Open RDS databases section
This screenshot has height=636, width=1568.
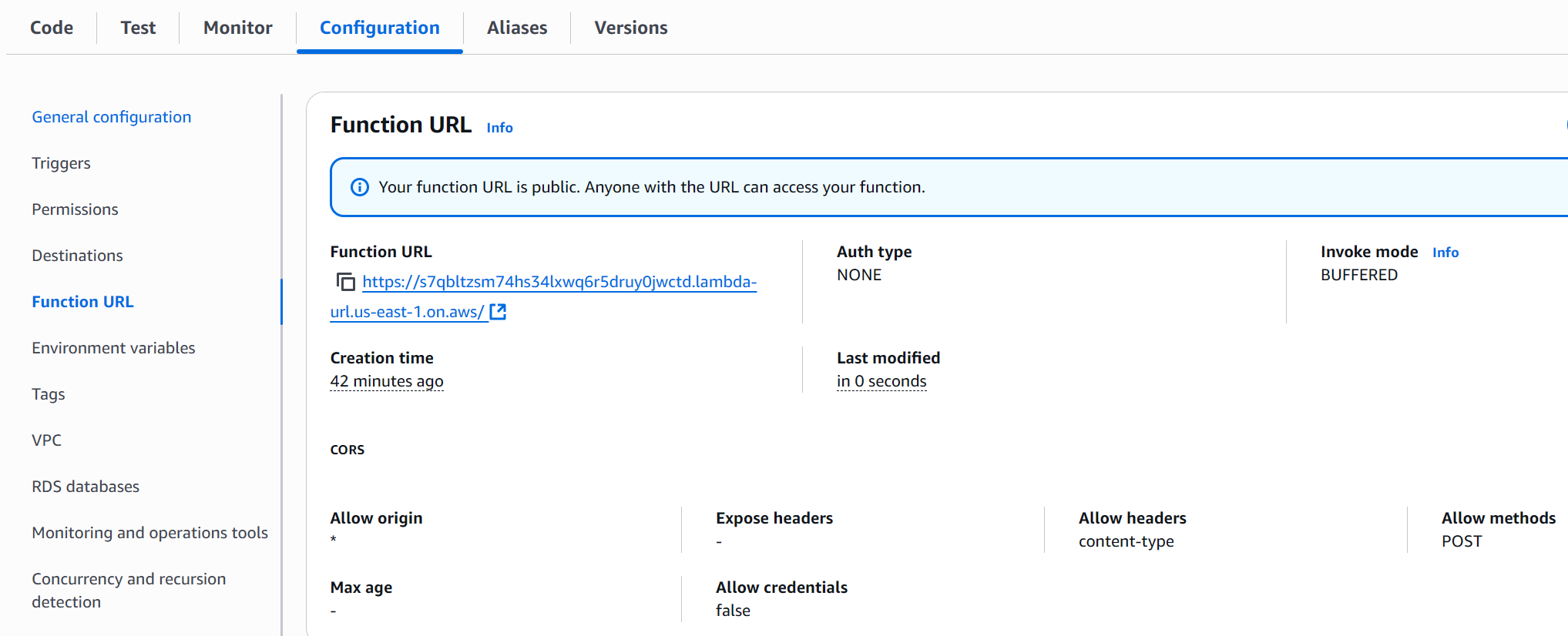(x=86, y=487)
